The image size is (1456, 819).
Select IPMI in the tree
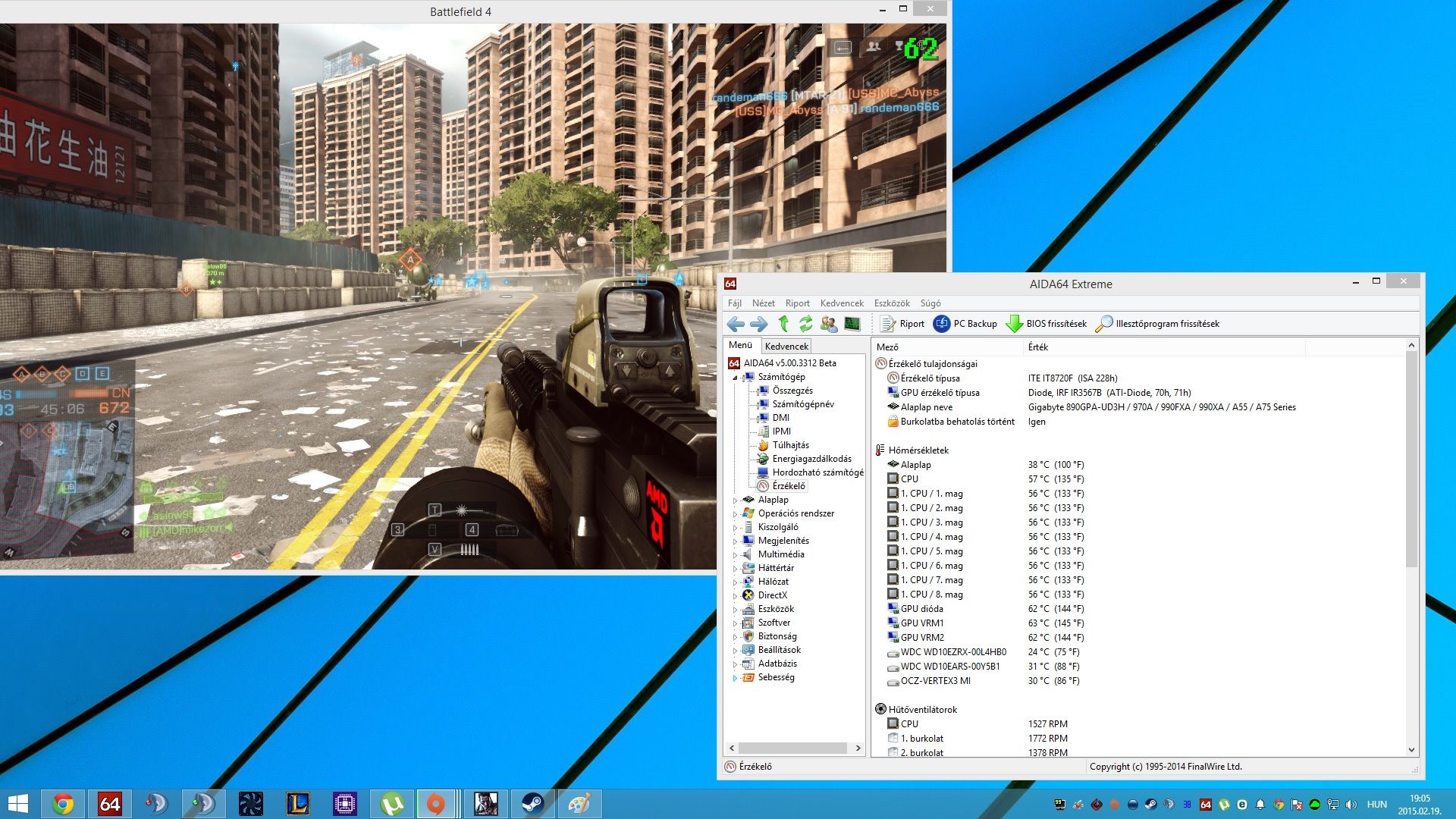(x=782, y=431)
